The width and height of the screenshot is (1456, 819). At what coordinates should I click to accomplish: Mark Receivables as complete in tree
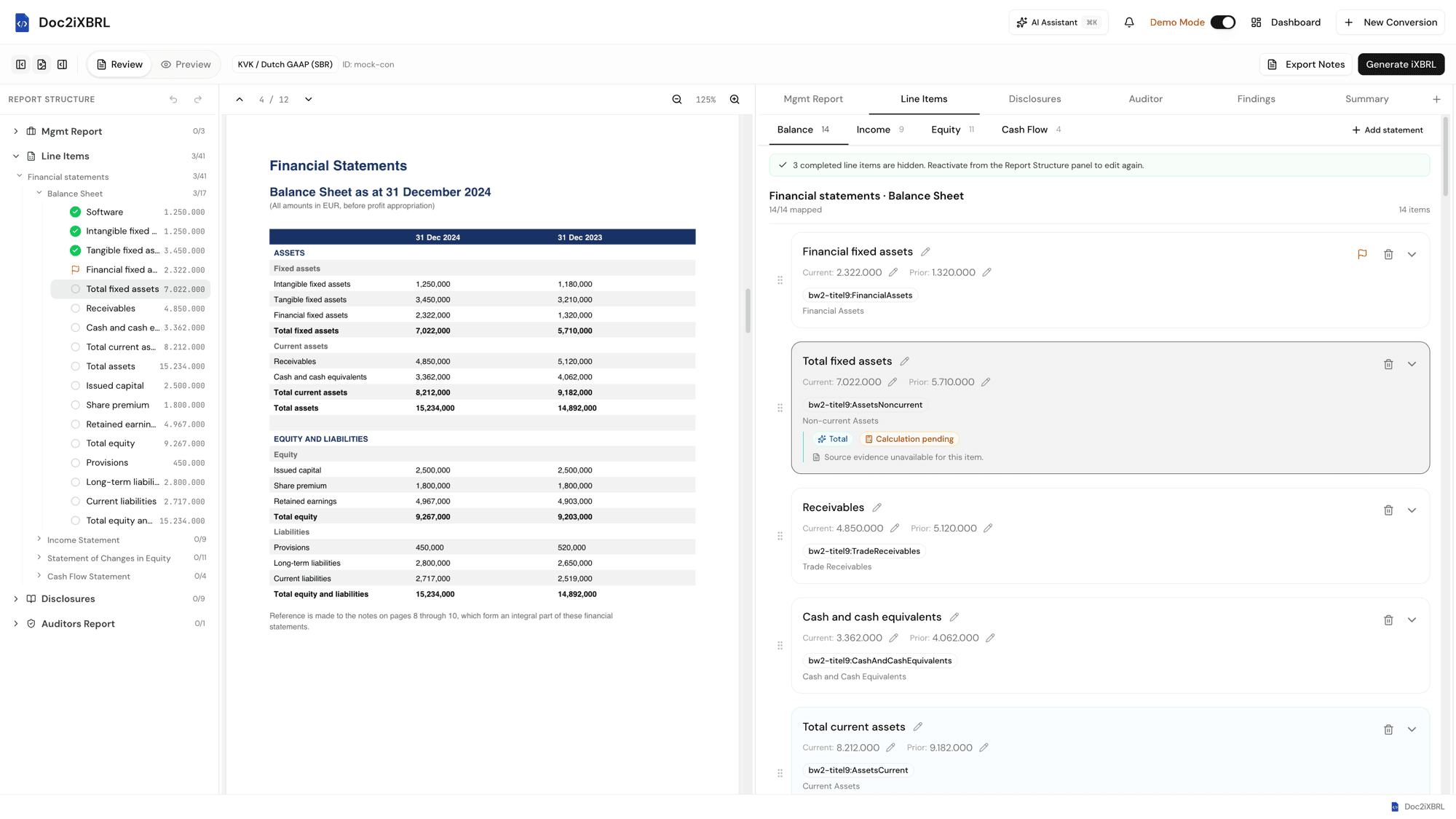(x=75, y=309)
